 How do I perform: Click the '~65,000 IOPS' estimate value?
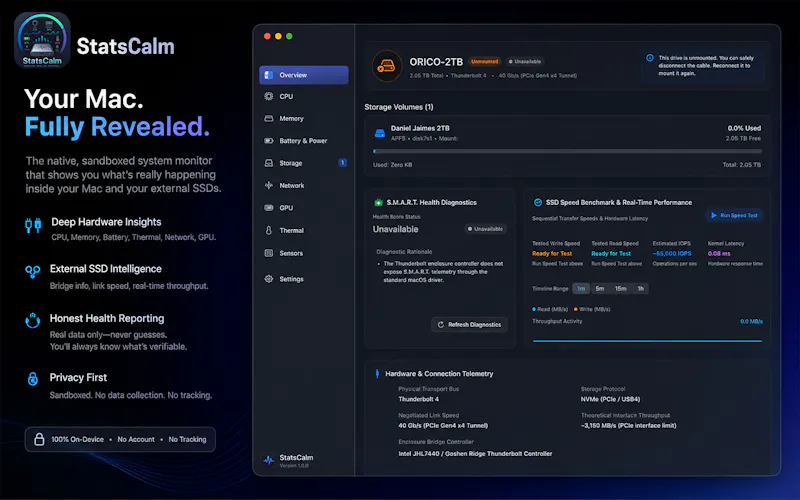[x=672, y=254]
